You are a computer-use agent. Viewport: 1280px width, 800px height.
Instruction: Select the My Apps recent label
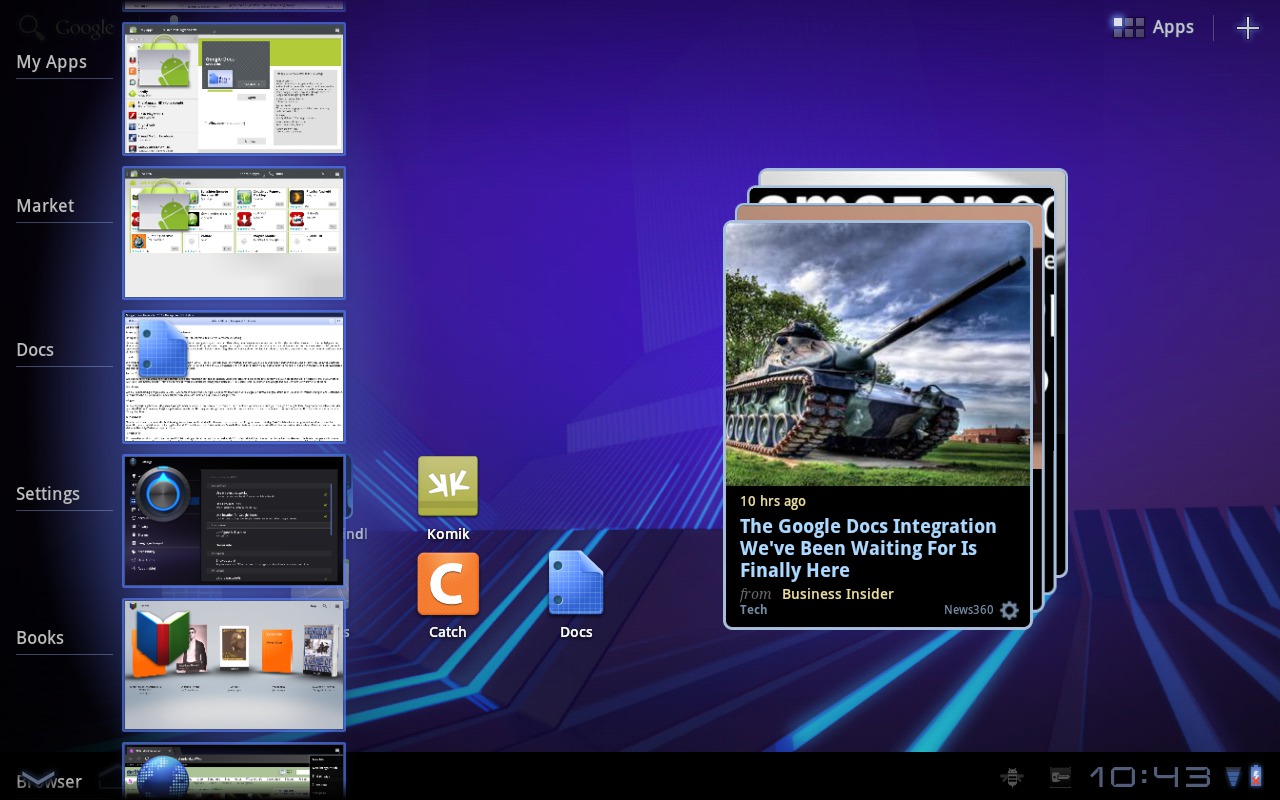coord(52,62)
